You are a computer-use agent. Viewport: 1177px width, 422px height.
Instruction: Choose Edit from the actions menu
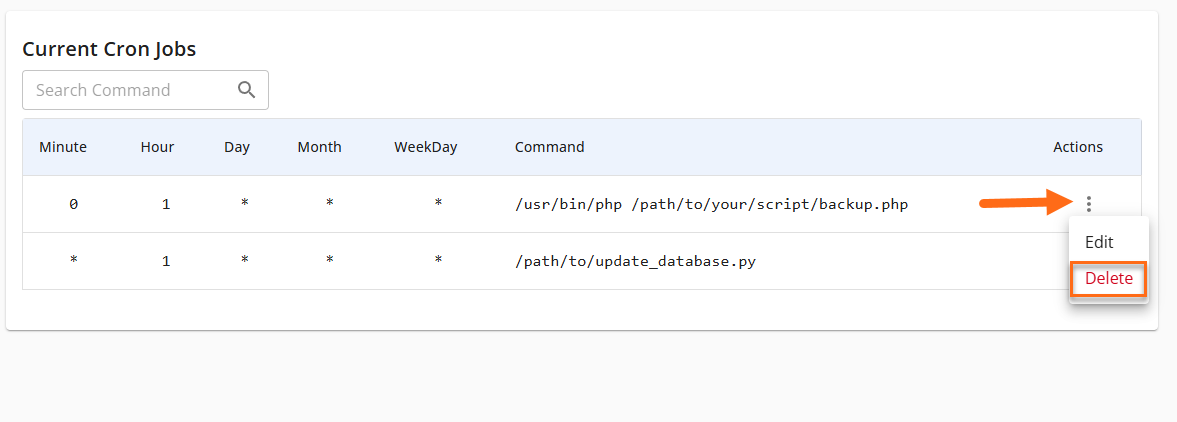tap(1099, 242)
